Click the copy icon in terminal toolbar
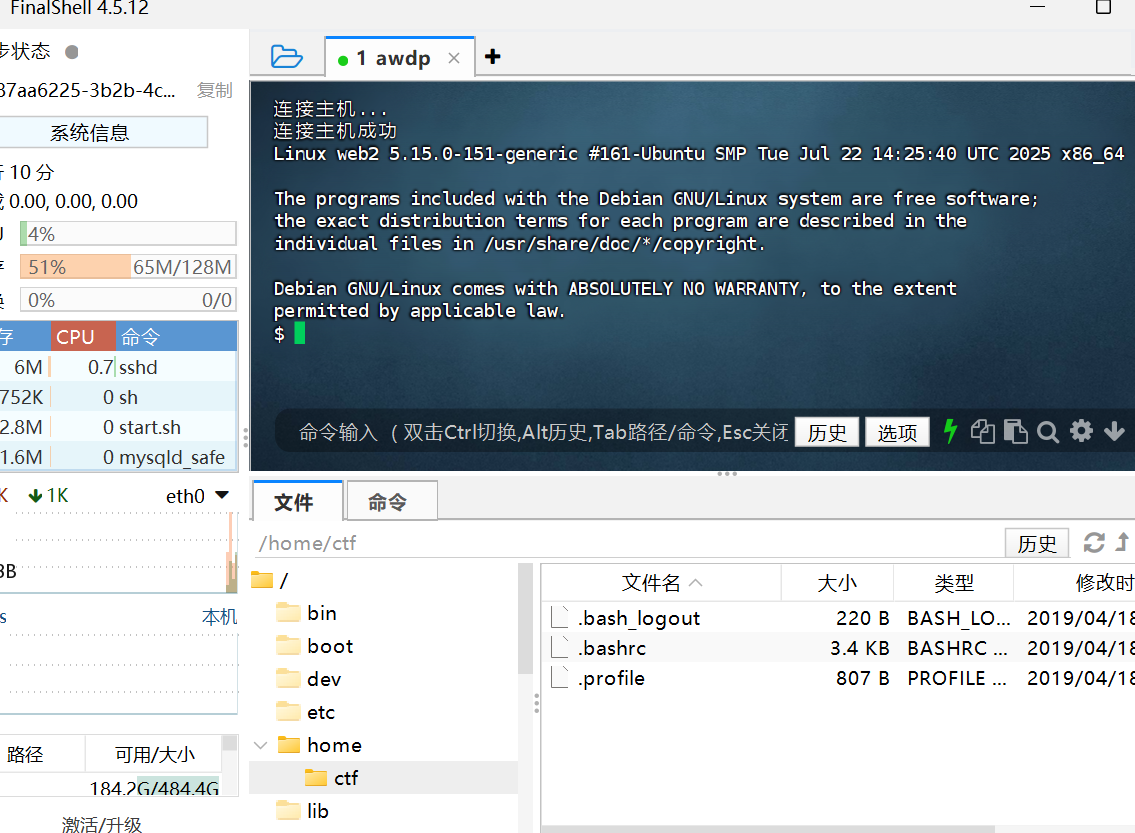 click(x=982, y=431)
